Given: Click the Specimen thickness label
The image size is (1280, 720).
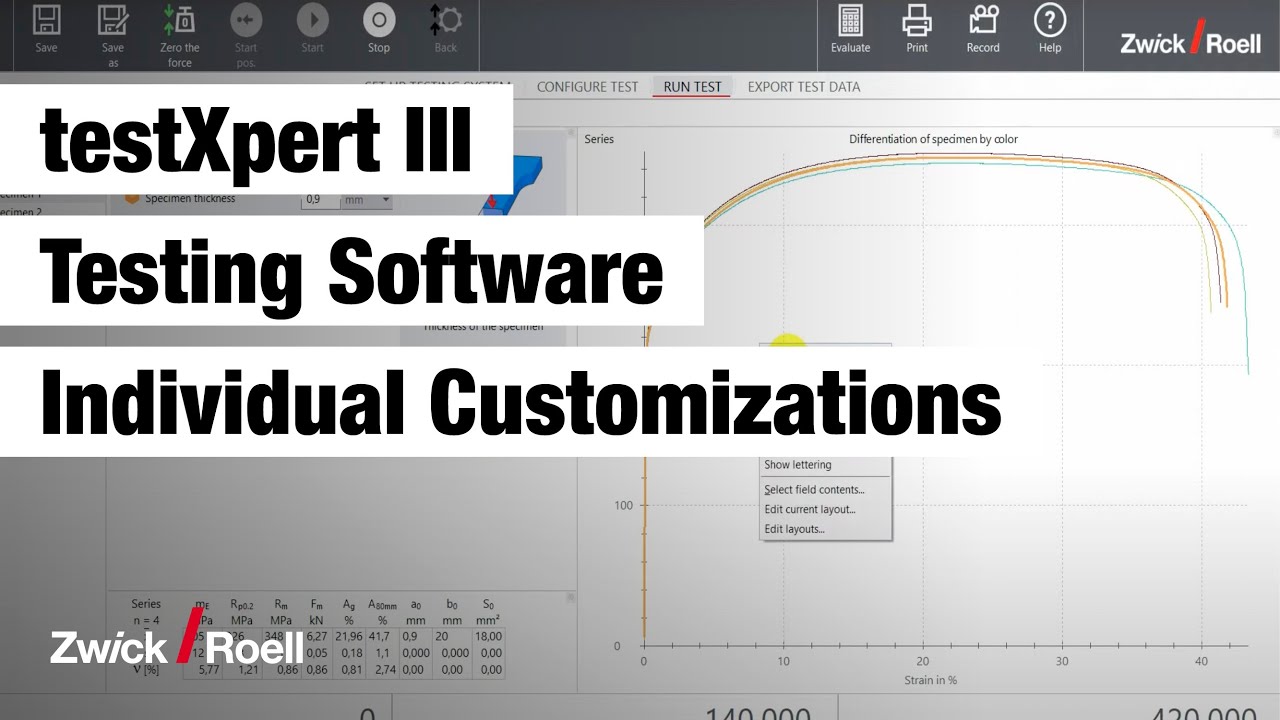Looking at the screenshot, I should tap(190, 199).
